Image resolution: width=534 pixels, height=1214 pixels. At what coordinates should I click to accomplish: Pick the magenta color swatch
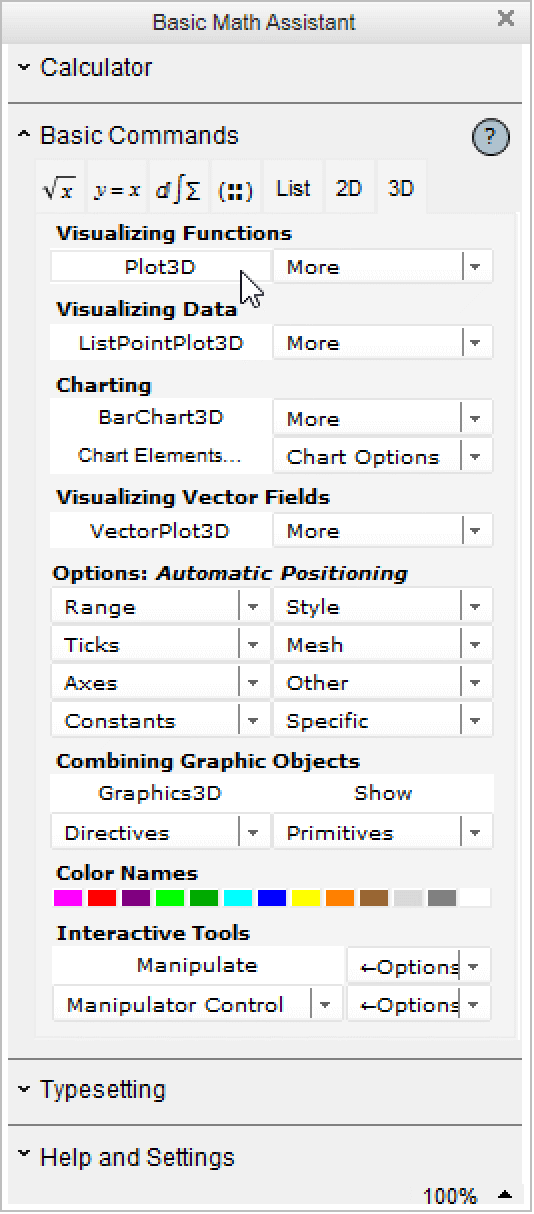point(67,898)
